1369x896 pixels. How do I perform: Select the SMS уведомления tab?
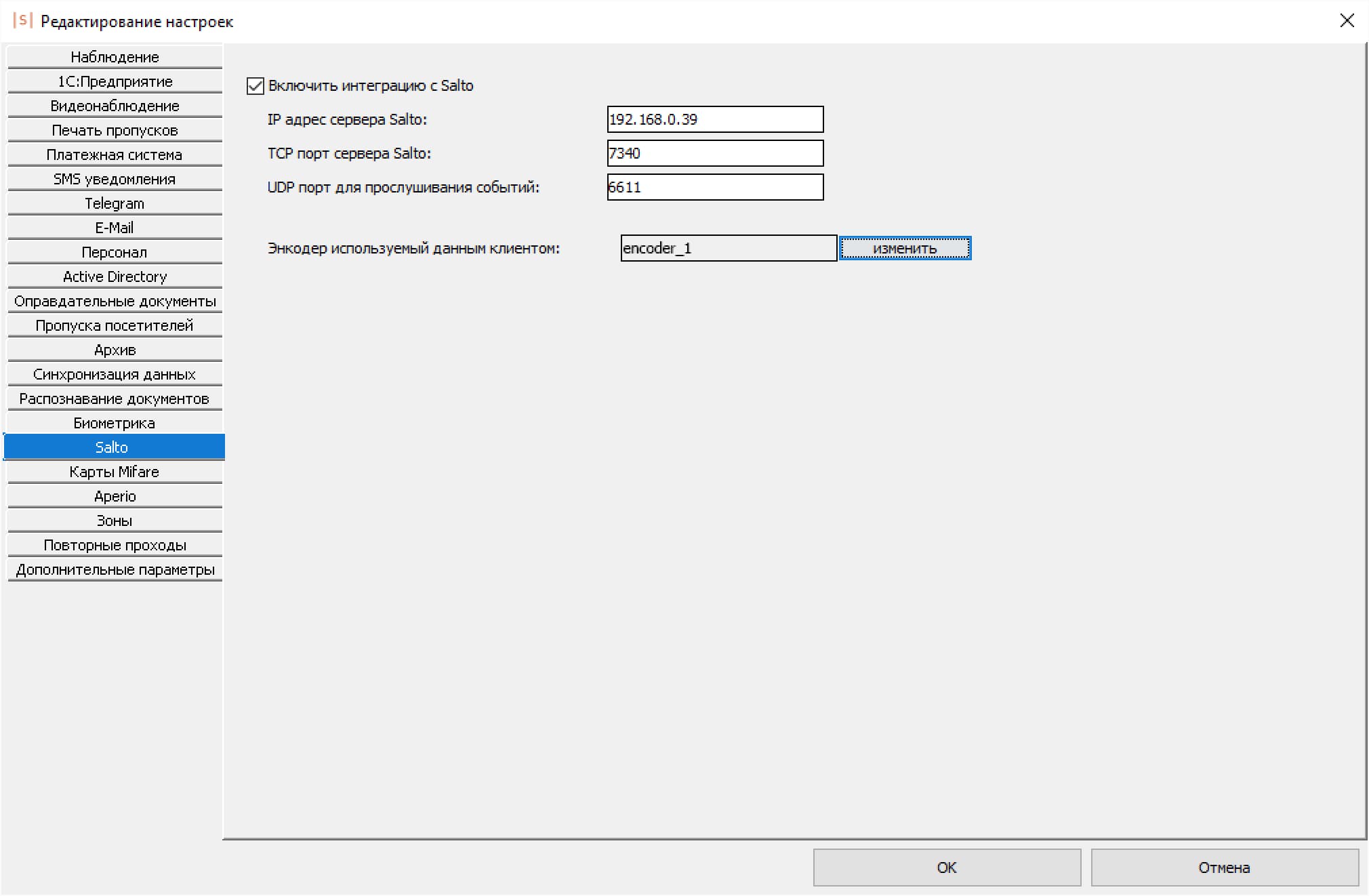(x=115, y=179)
